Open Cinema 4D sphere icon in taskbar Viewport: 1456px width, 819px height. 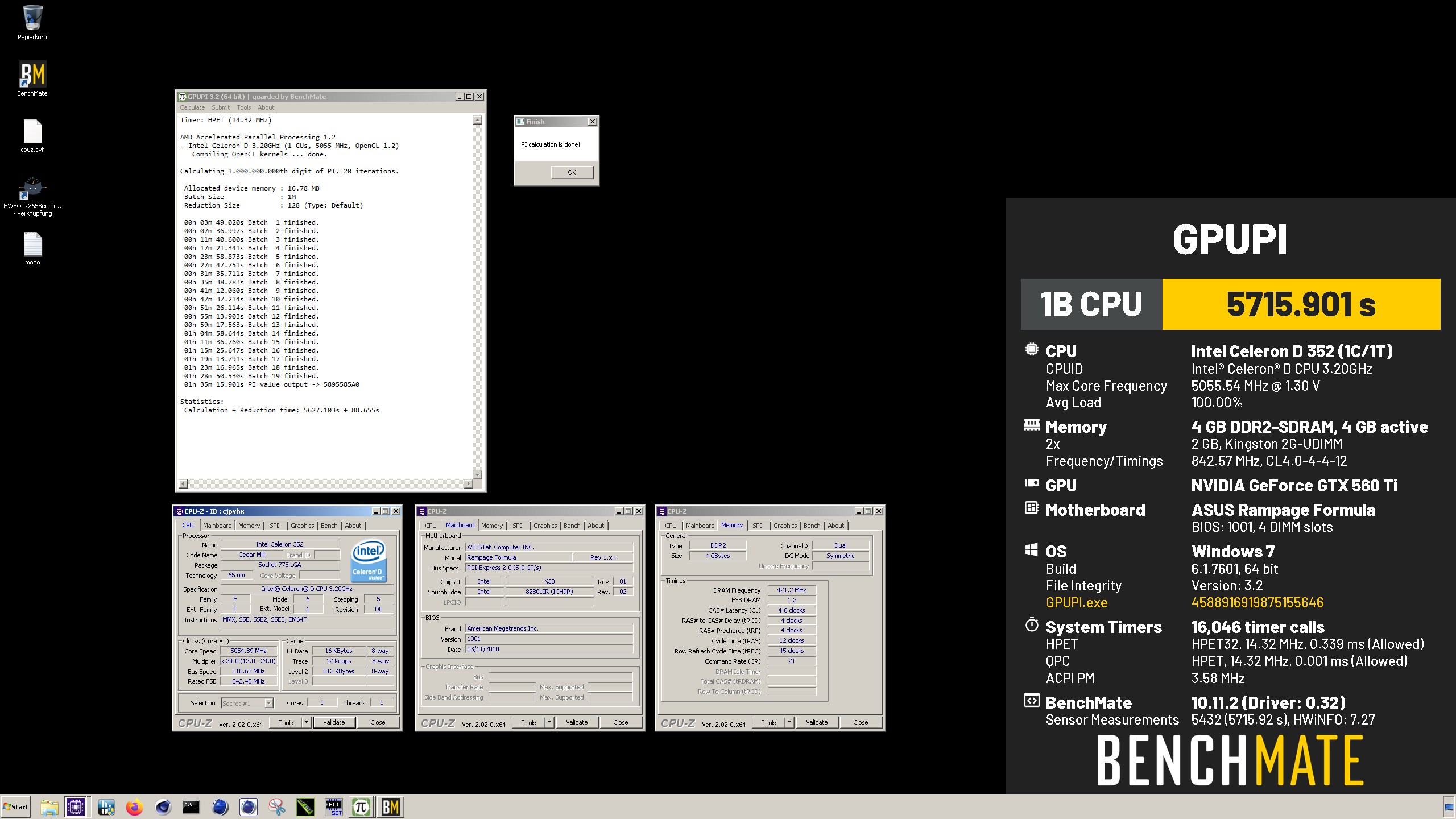[163, 807]
